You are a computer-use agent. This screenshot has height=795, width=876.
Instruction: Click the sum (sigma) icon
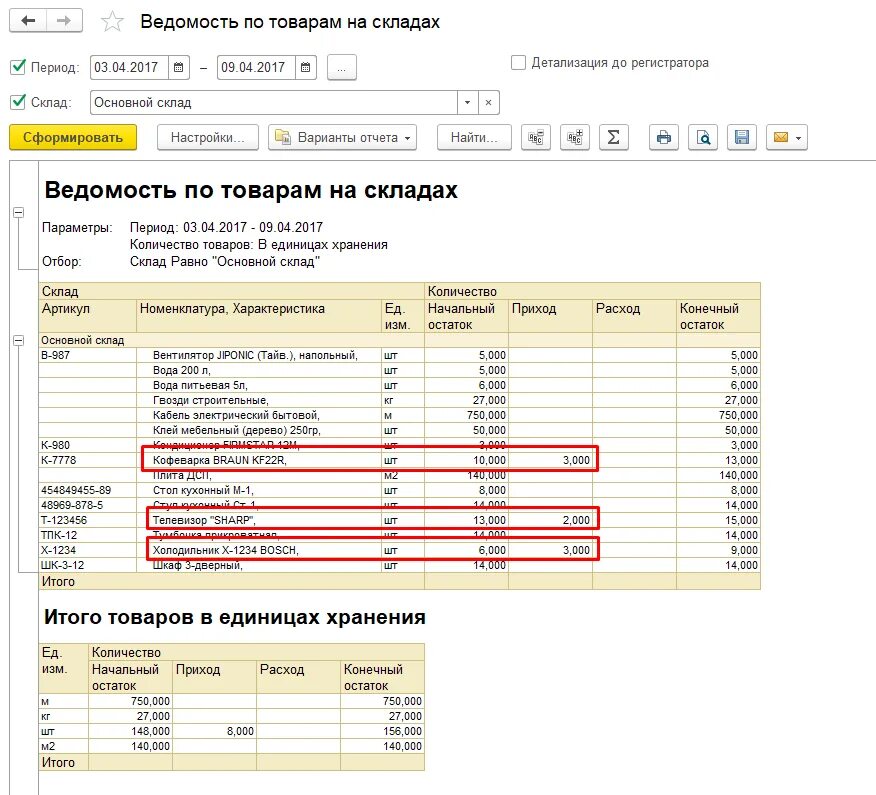(613, 137)
